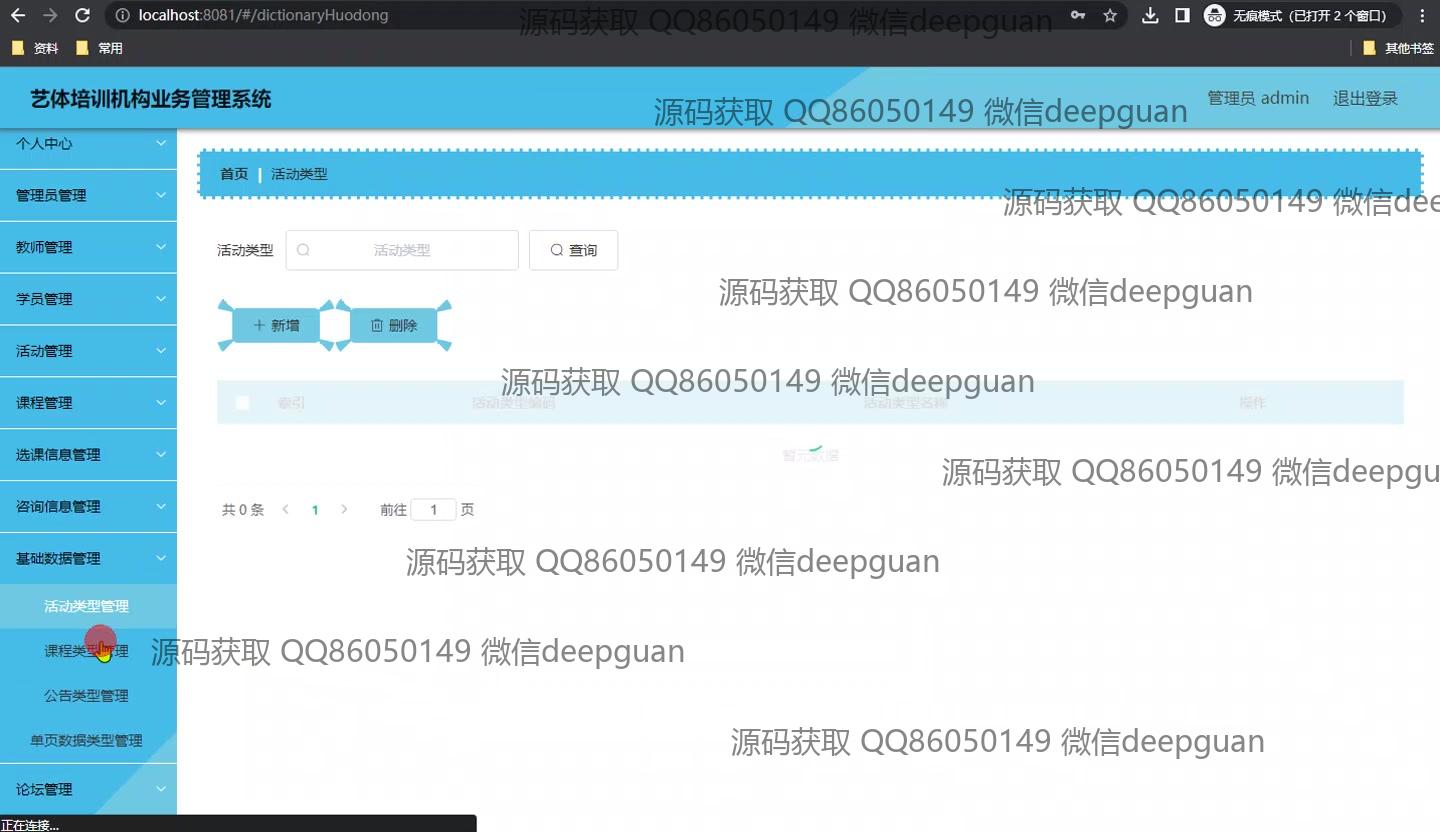1440x832 pixels.
Task: Click the 活动类型 search input field
Action: pyautogui.click(x=402, y=250)
